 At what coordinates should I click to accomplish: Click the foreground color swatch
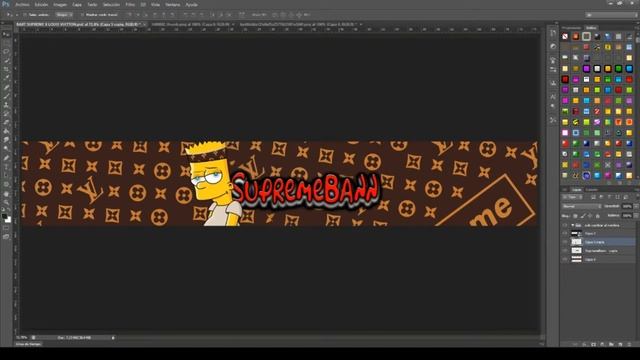tap(4, 216)
